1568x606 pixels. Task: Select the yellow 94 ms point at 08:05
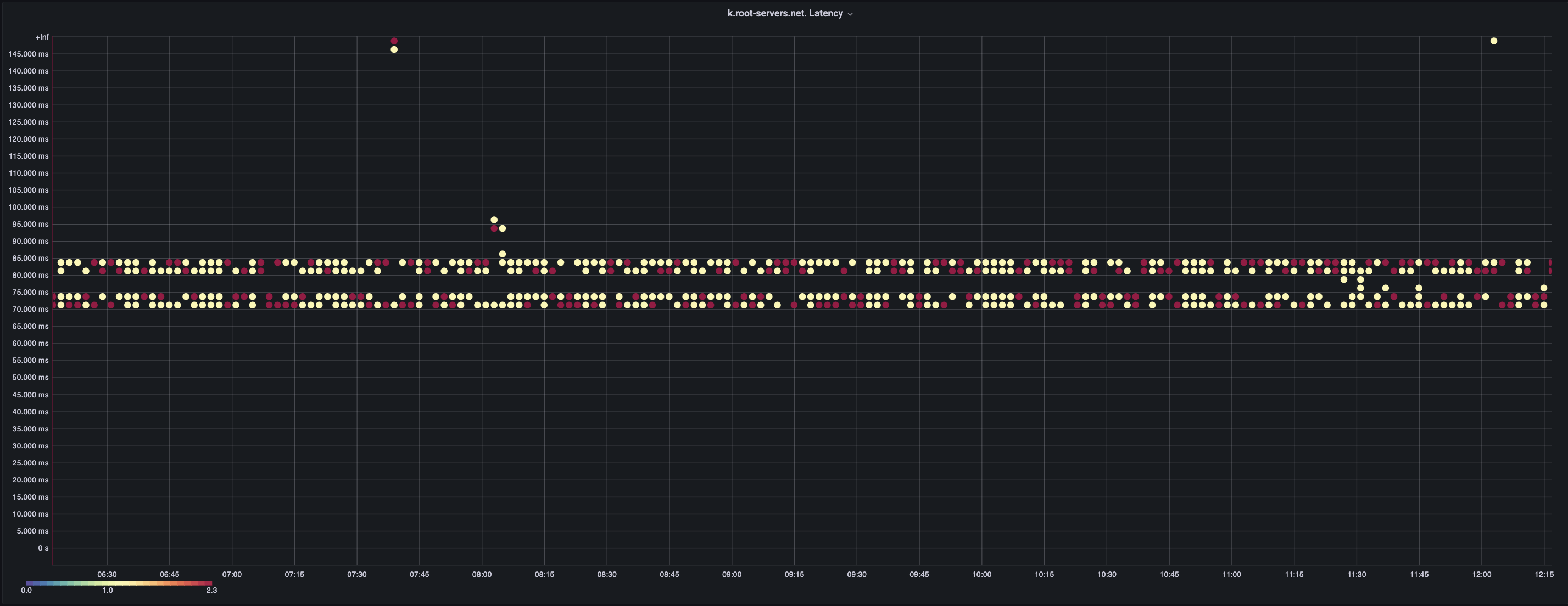[502, 228]
